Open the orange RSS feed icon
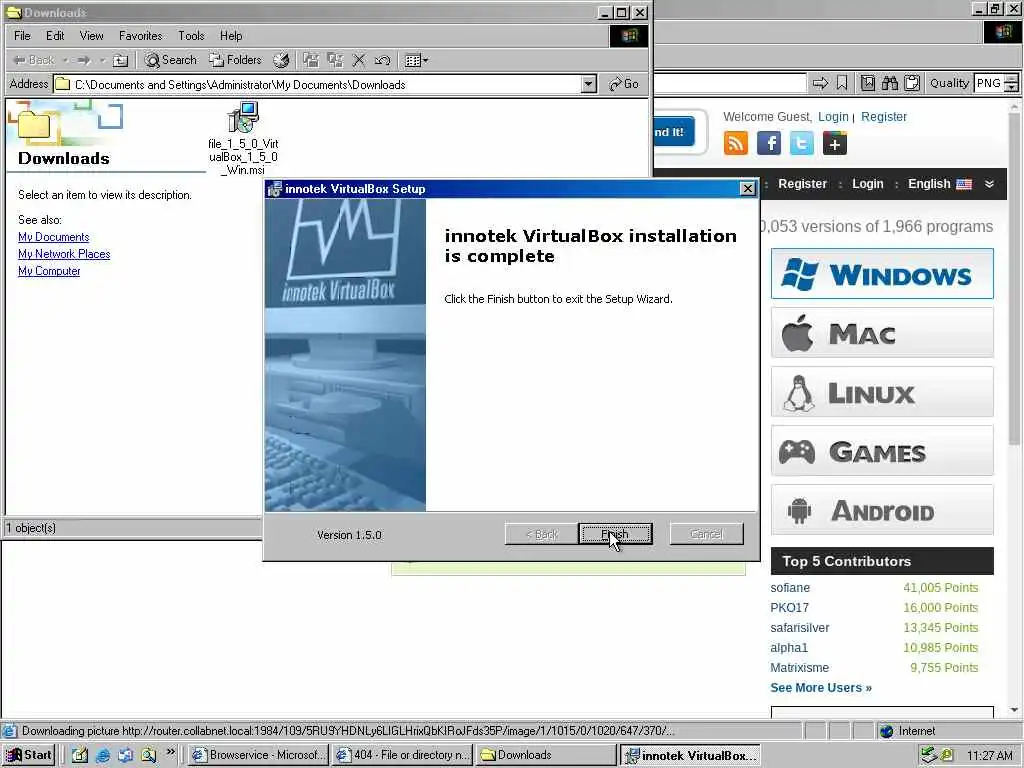Viewport: 1024px width, 768px height. (736, 143)
